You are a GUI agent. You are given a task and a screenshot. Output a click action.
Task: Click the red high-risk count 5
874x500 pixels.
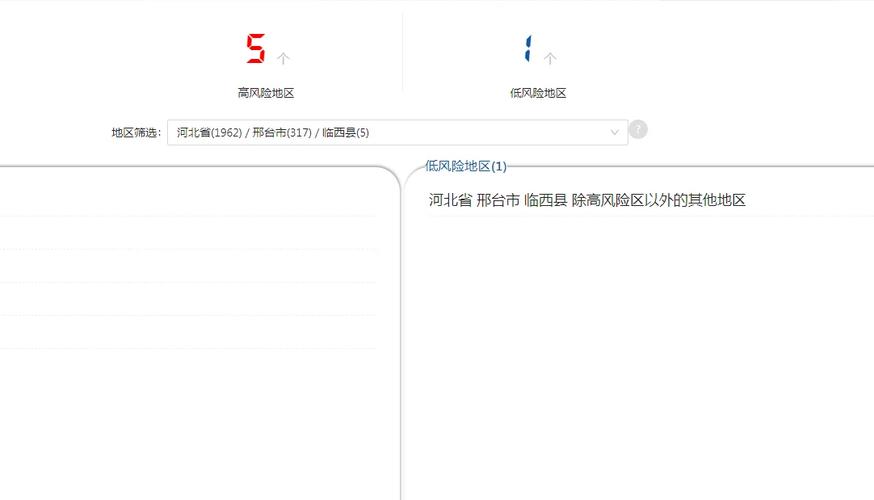point(256,48)
